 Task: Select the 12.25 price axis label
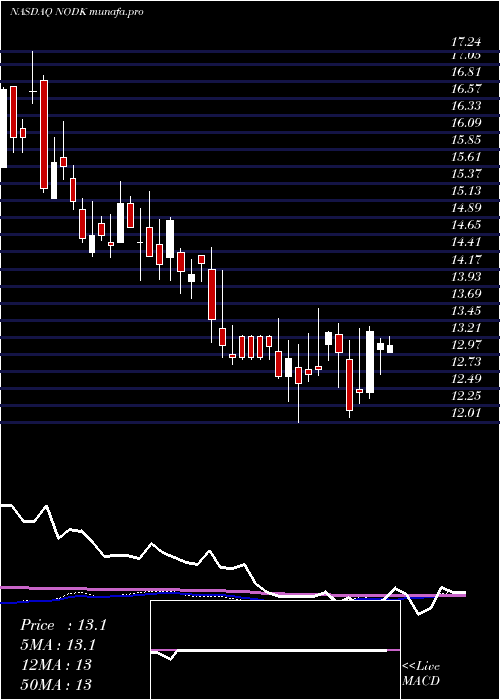pos(466,396)
